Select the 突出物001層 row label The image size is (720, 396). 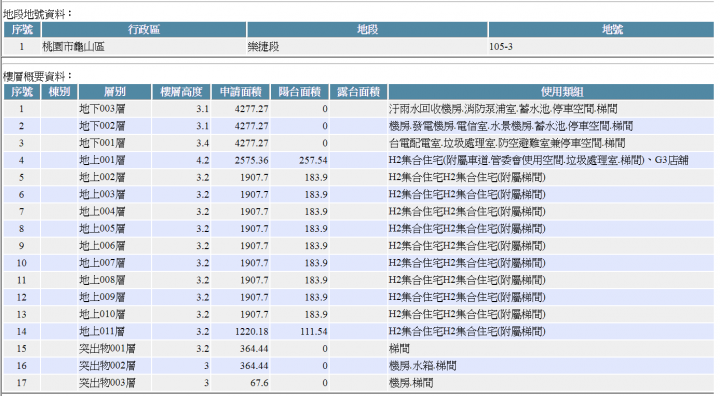(x=107, y=349)
